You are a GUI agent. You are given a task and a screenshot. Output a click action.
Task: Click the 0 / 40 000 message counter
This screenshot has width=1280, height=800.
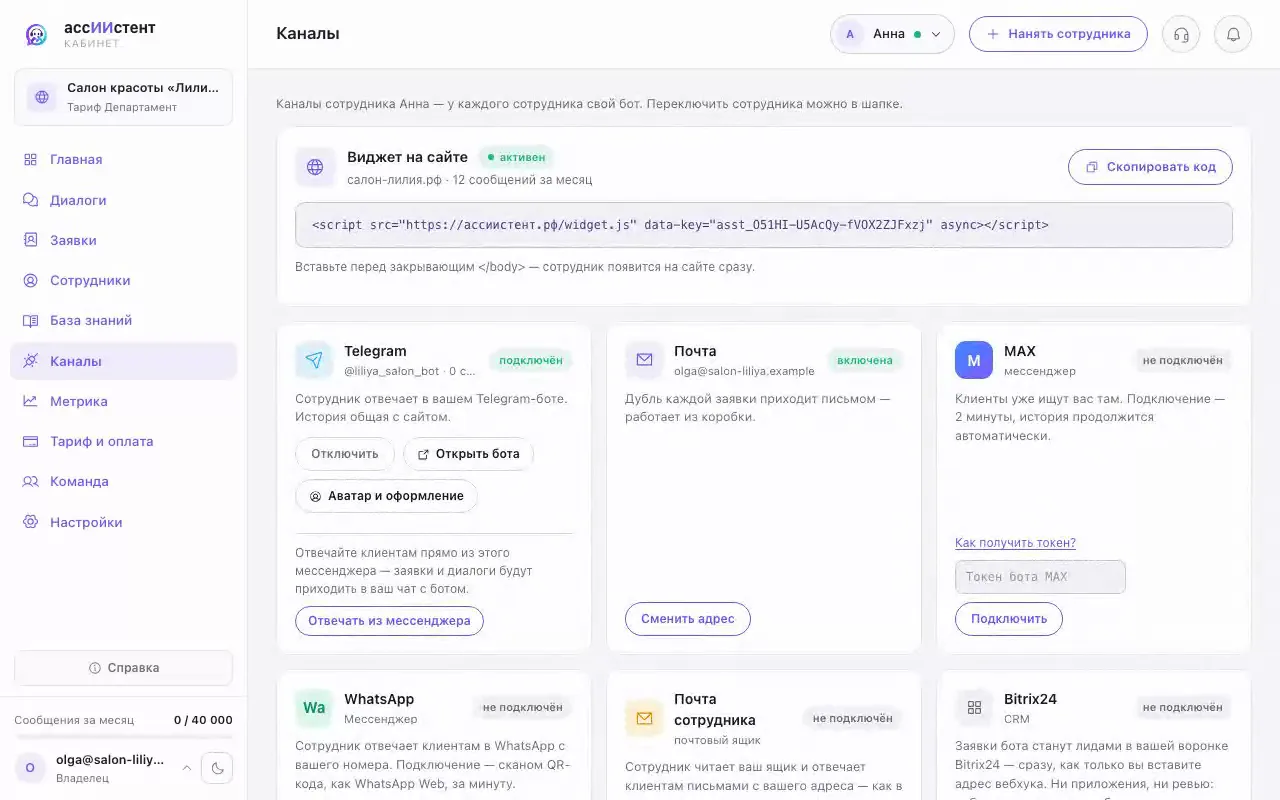tap(203, 720)
